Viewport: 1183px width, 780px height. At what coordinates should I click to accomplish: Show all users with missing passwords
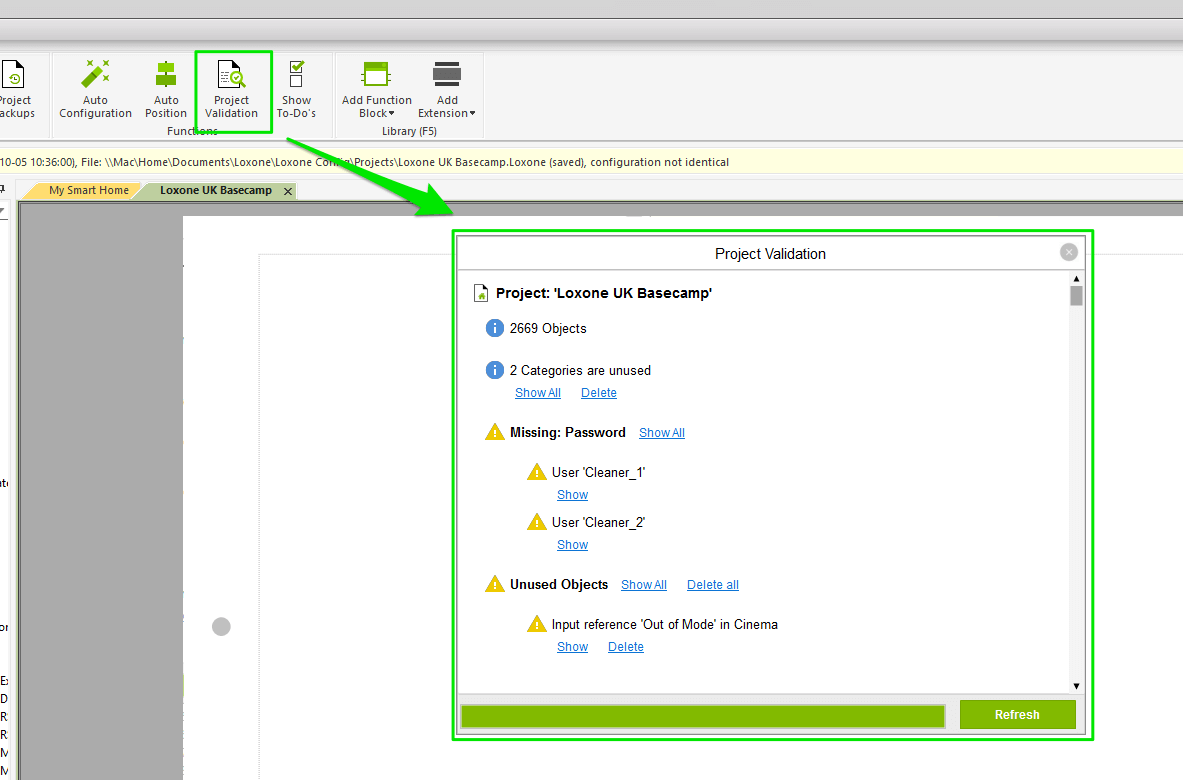661,433
